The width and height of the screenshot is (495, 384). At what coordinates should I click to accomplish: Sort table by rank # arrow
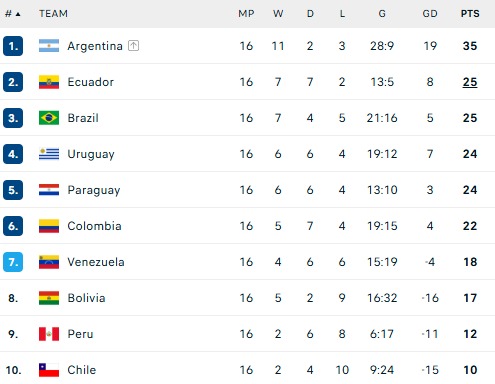point(13,14)
